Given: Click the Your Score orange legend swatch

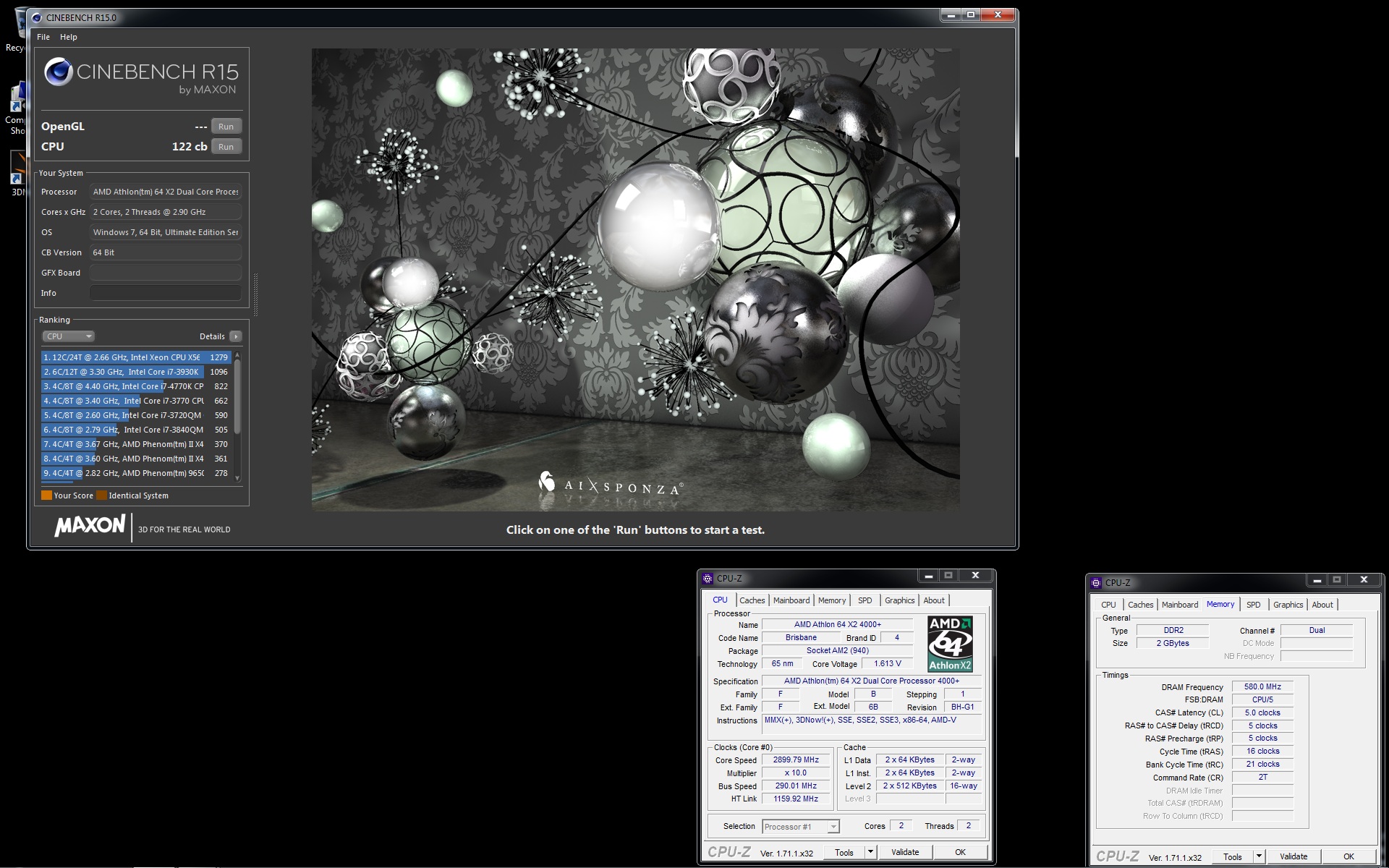Looking at the screenshot, I should coord(46,495).
